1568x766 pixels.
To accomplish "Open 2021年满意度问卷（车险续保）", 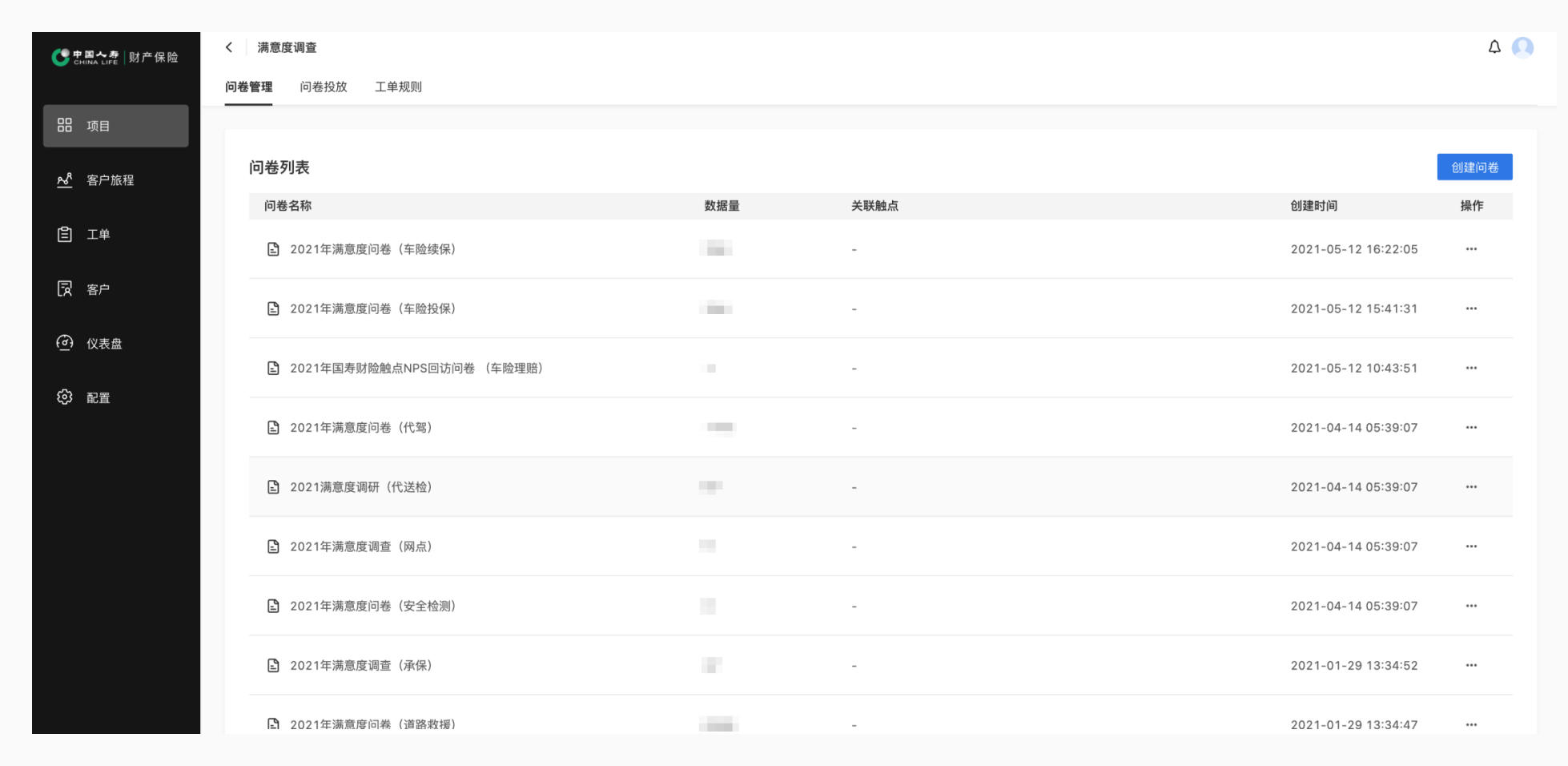I will pyautogui.click(x=373, y=249).
